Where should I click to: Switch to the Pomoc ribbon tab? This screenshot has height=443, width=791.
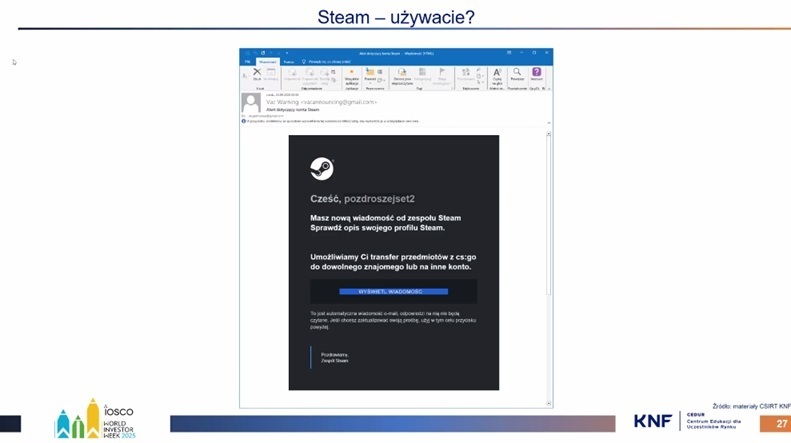tap(289, 61)
